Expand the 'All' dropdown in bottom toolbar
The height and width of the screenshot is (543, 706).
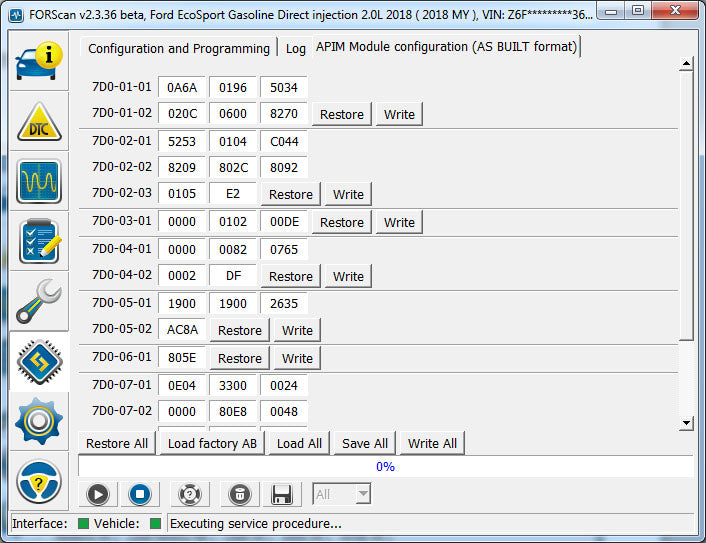[x=342, y=494]
